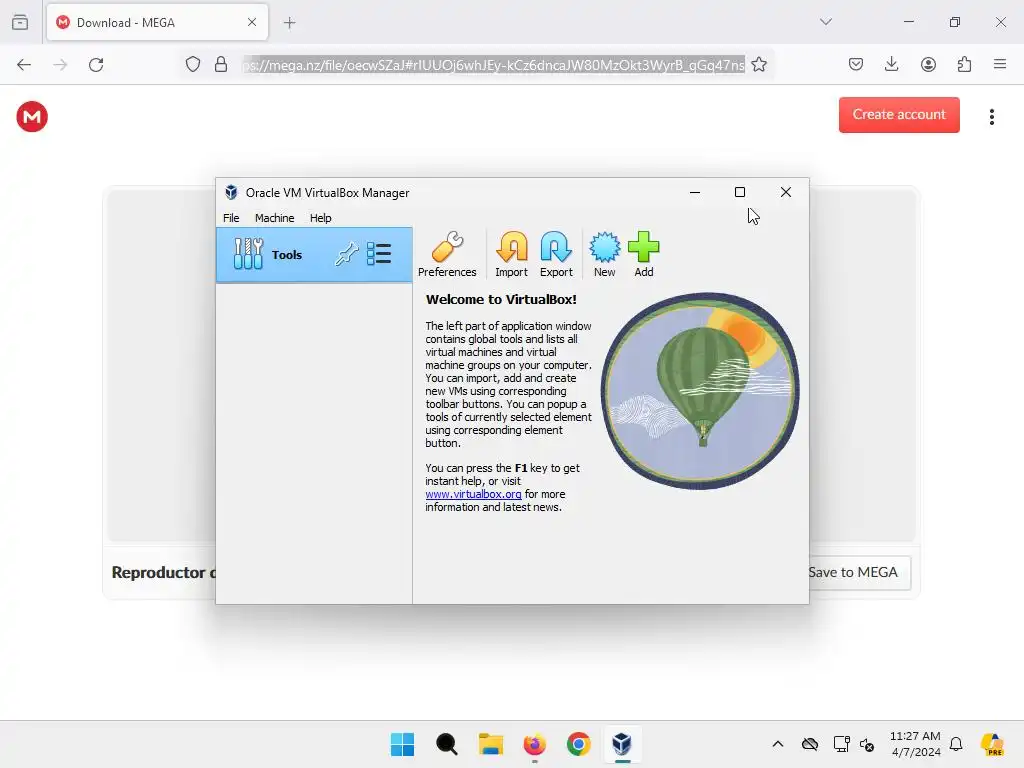The height and width of the screenshot is (768, 1024).
Task: Close the Download - MEGA tab
Action: pos(252,22)
